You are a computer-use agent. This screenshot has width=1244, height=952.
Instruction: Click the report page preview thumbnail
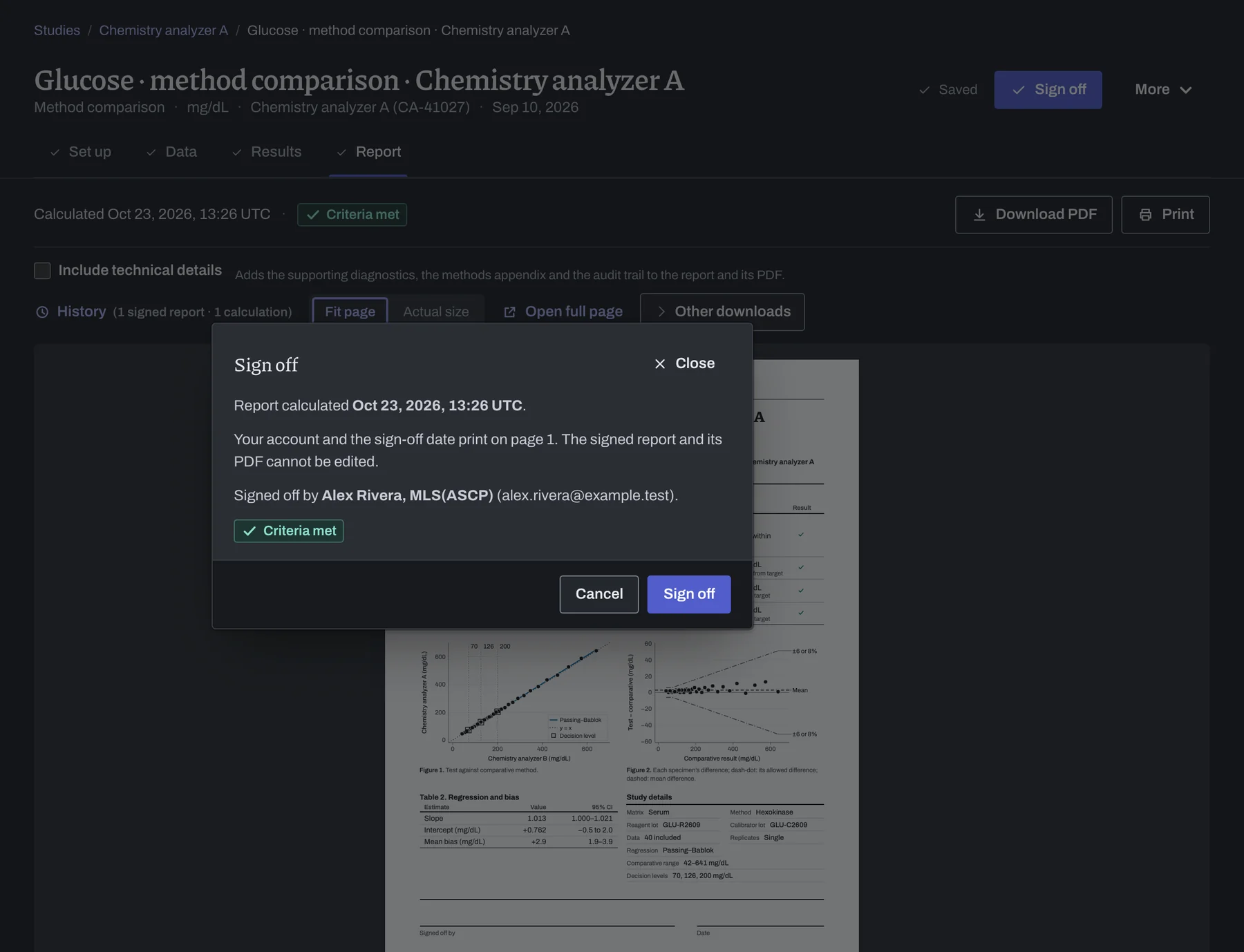(x=622, y=656)
